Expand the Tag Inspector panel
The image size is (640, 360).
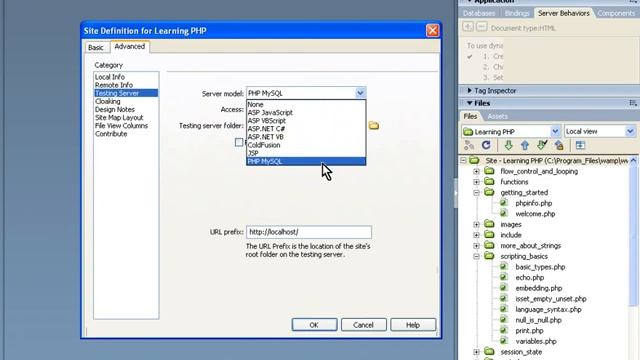(469, 91)
